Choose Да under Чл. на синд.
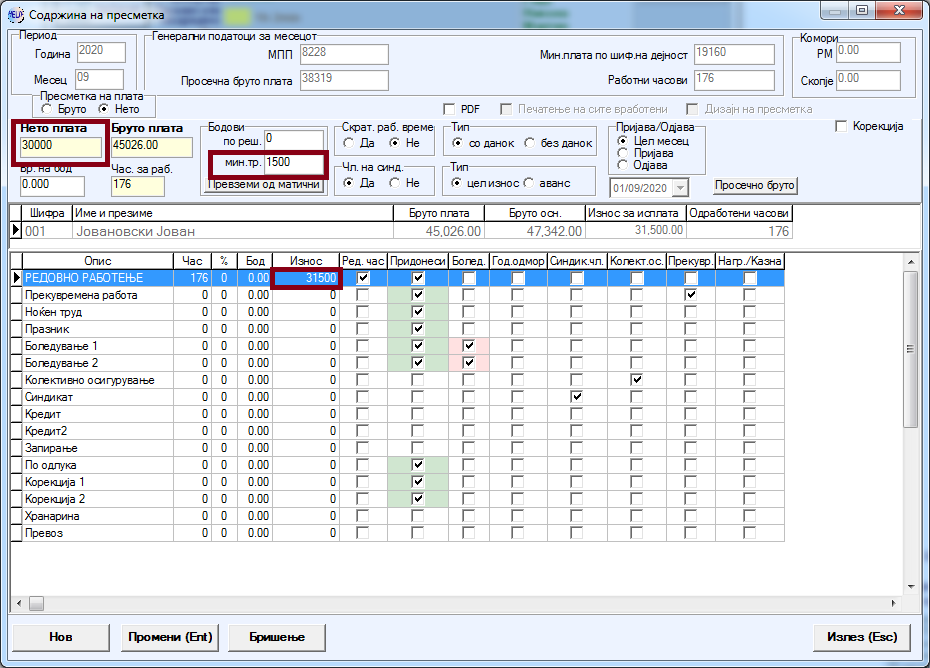 pos(349,183)
